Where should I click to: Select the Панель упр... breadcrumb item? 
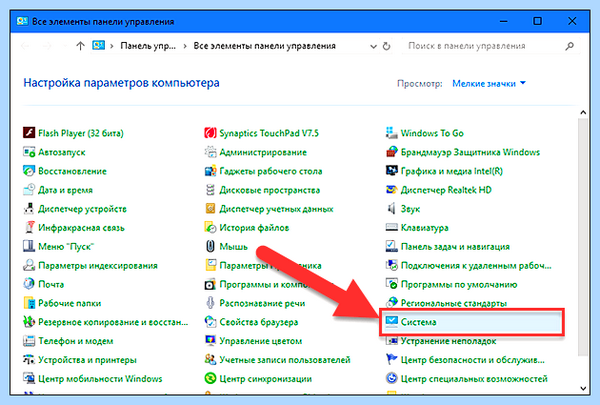tap(148, 46)
